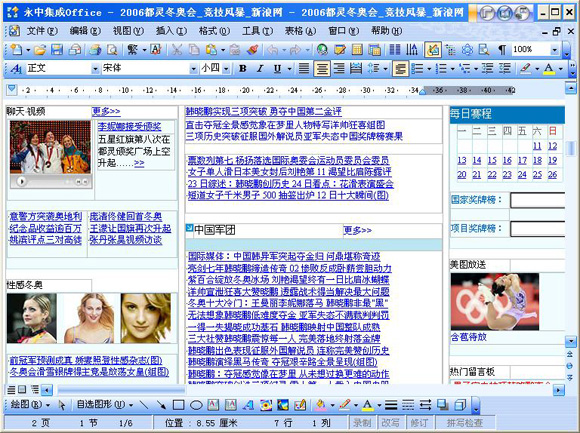580x433 pixels.
Task: Click the 国家奖牌榜 input field
Action: click(x=538, y=200)
